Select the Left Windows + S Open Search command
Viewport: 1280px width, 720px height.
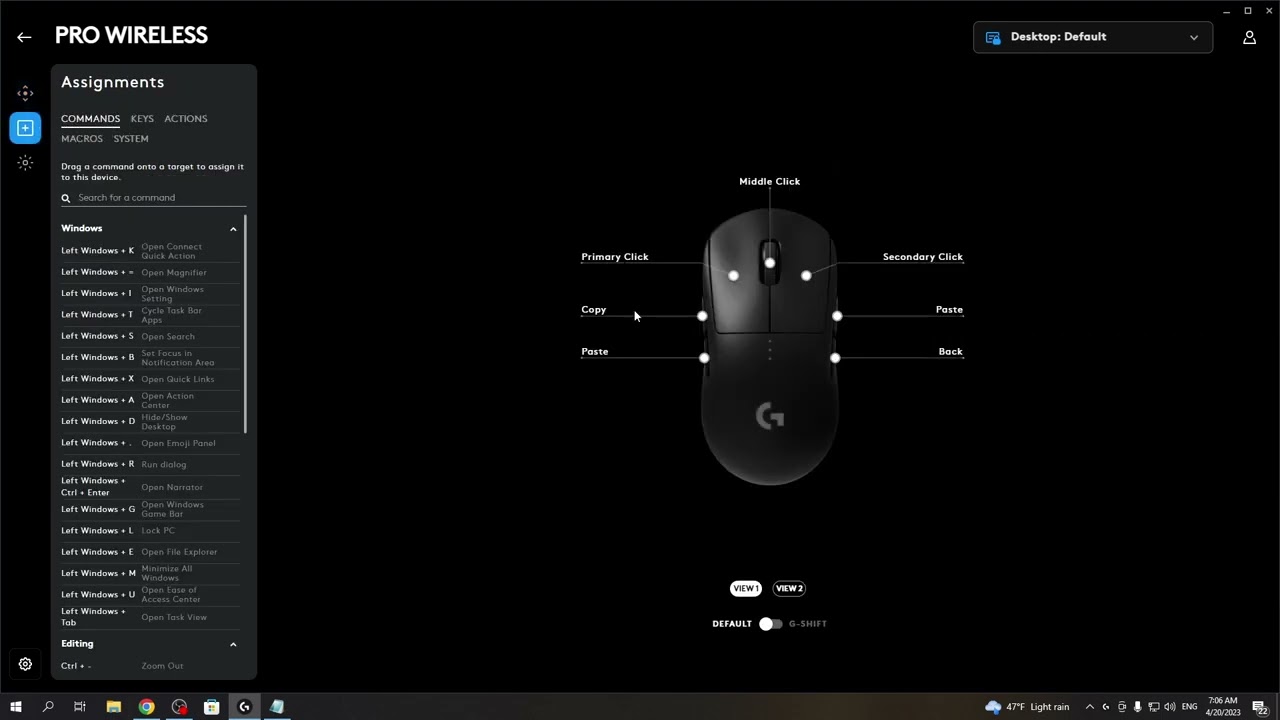click(150, 336)
